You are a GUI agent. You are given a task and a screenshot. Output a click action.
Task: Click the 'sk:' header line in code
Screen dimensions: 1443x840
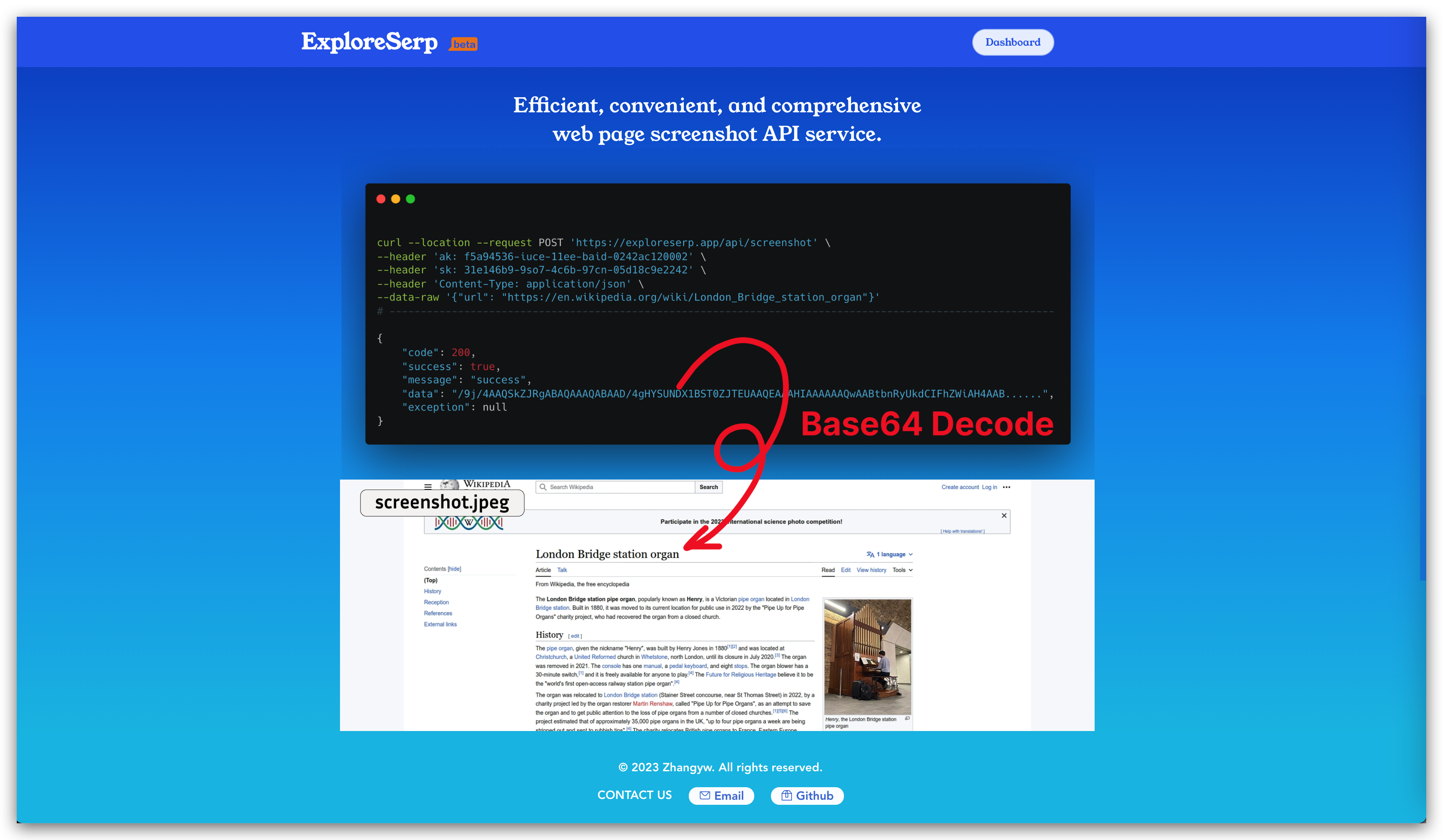541,270
